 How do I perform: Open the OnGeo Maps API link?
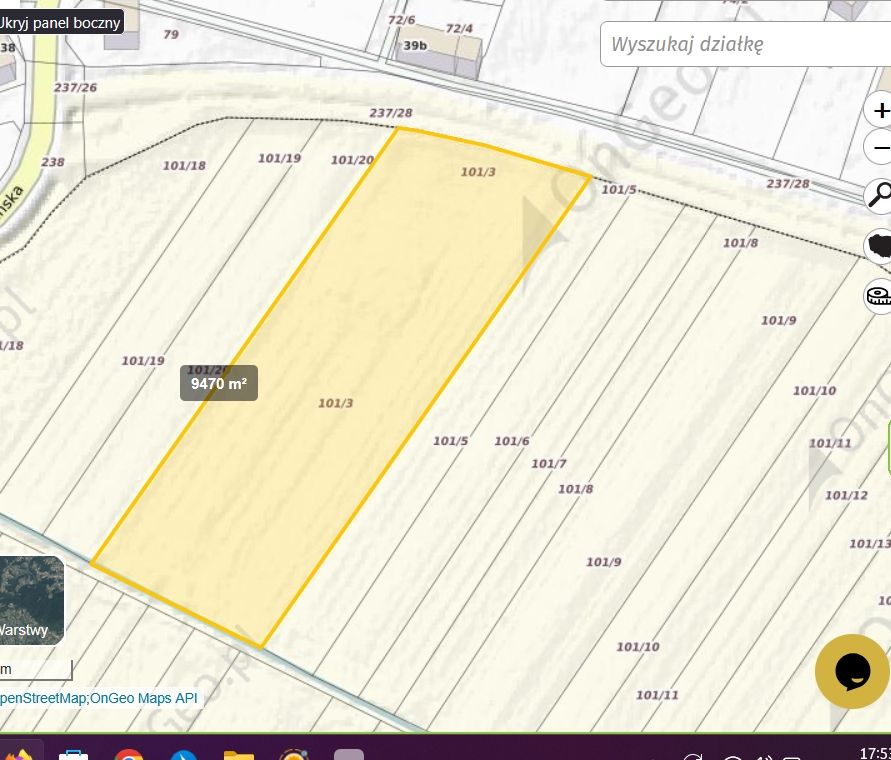[144, 698]
